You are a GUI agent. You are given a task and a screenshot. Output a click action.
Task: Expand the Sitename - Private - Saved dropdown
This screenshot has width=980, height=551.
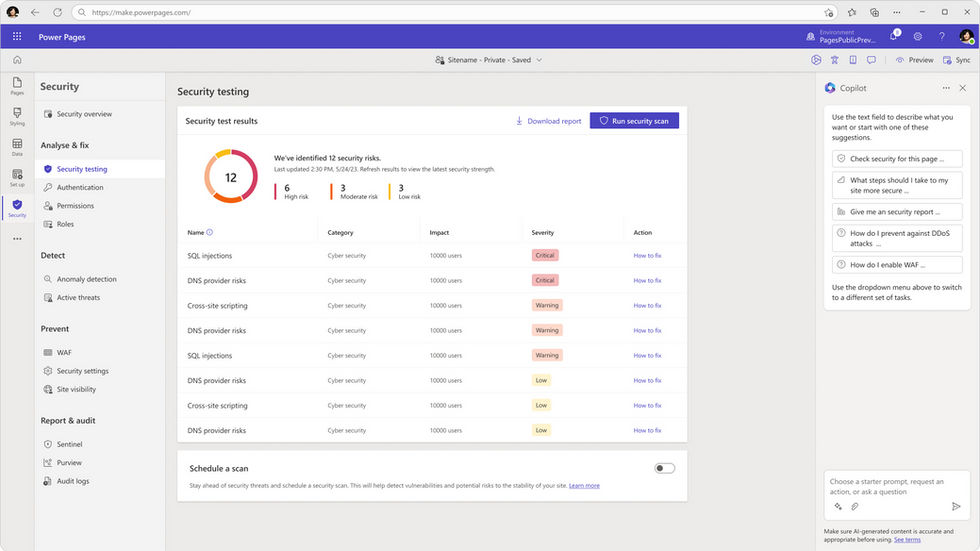(488, 60)
